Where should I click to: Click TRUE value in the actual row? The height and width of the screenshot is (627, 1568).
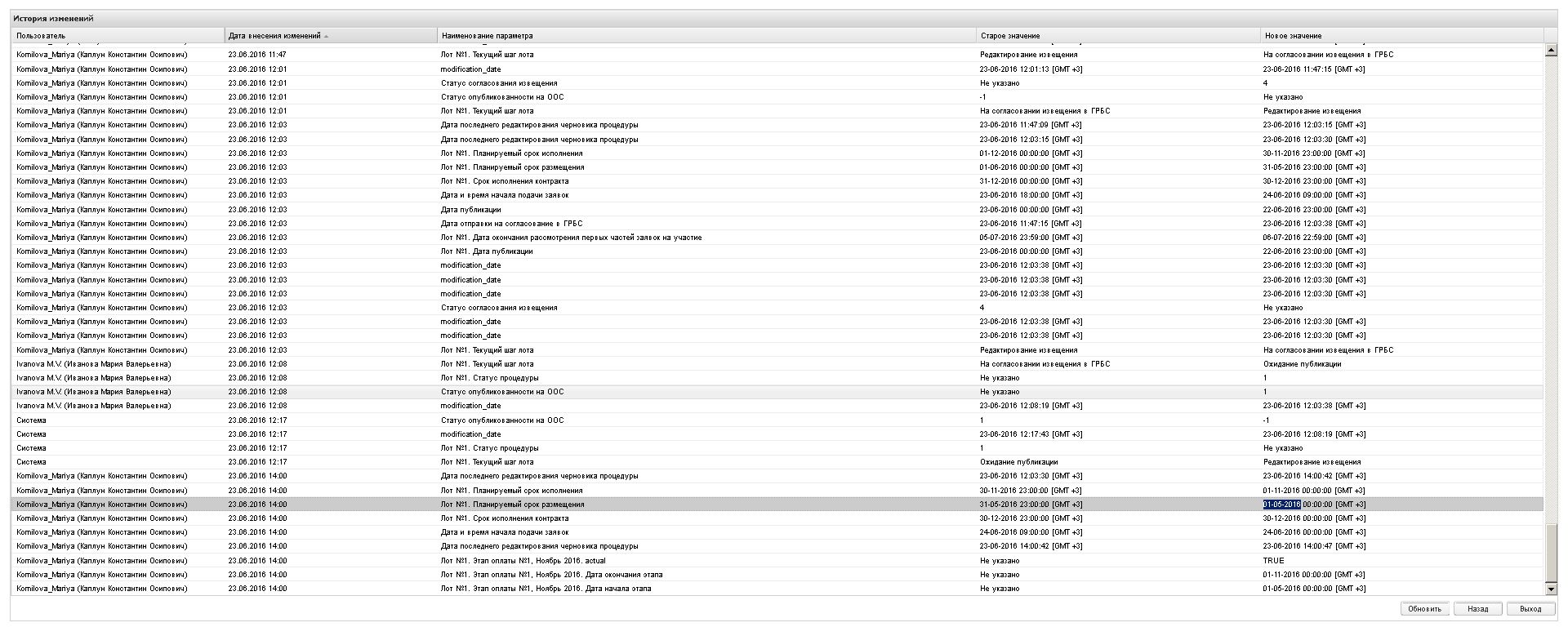pyautogui.click(x=1273, y=561)
